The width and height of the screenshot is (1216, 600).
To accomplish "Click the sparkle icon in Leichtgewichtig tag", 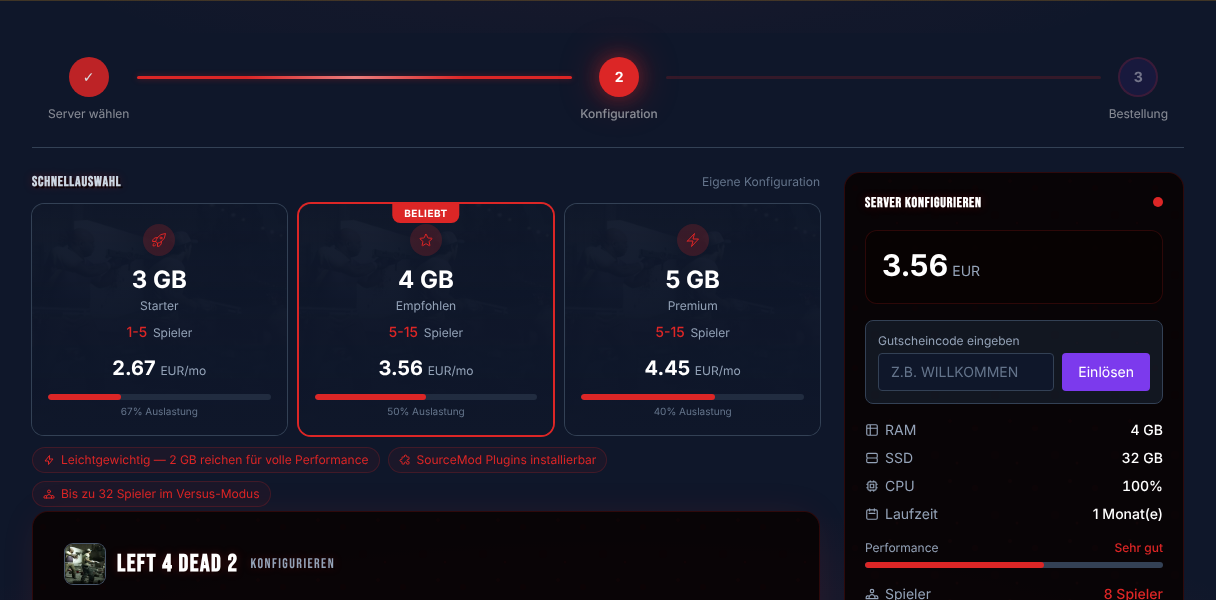I will (x=49, y=460).
